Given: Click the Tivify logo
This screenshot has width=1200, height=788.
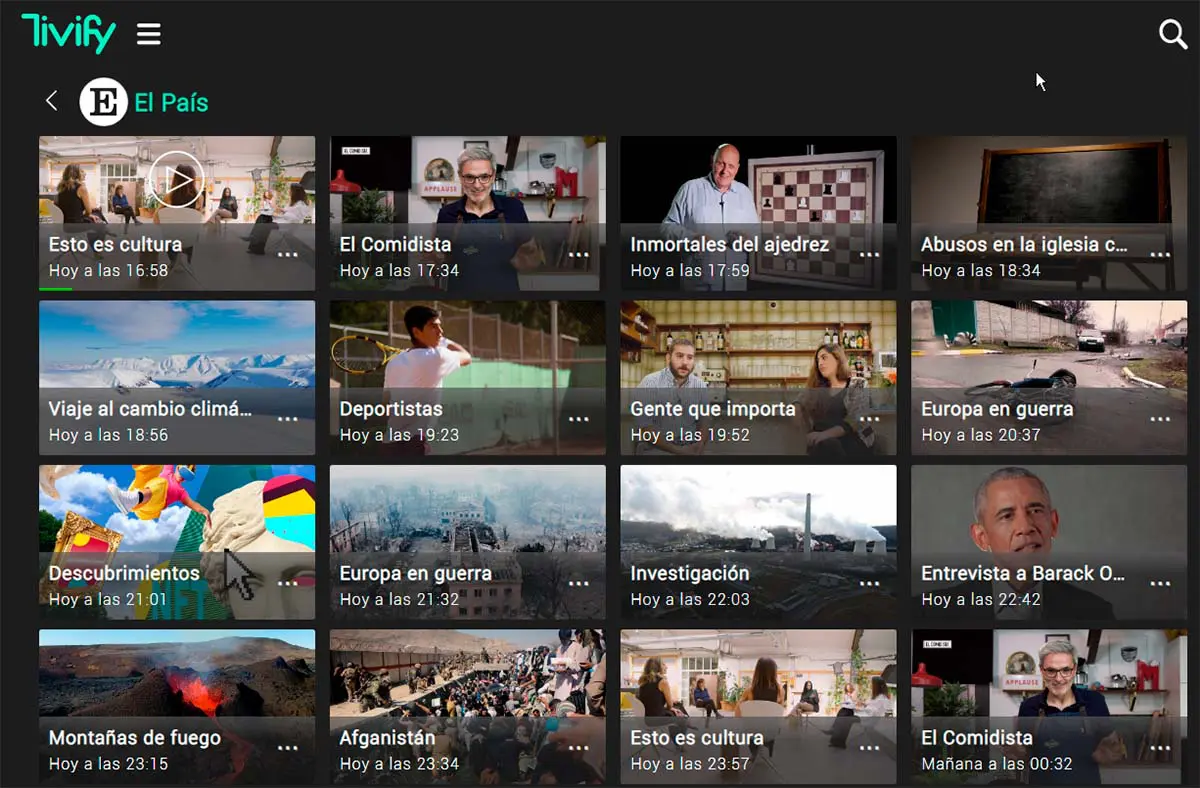Looking at the screenshot, I should point(68,34).
